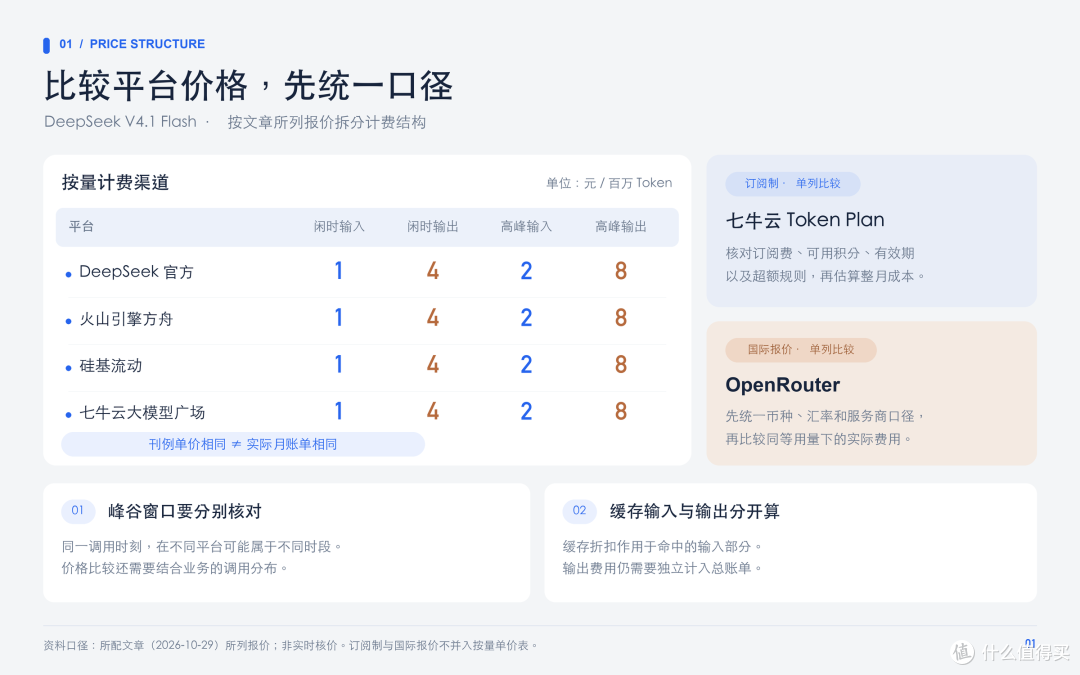This screenshot has height=675, width=1080.
Task: Click the '01' badge beside 峰谷窗口要分别核对
Action: [77, 510]
